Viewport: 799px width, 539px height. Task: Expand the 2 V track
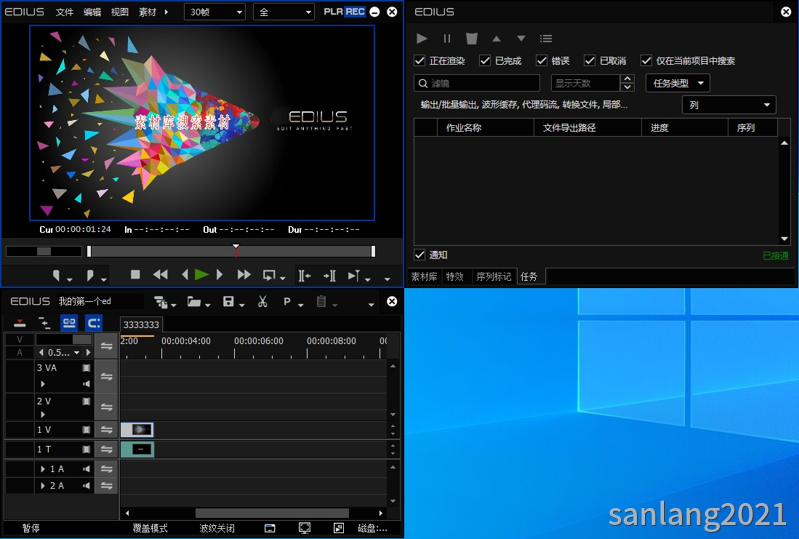pos(43,415)
